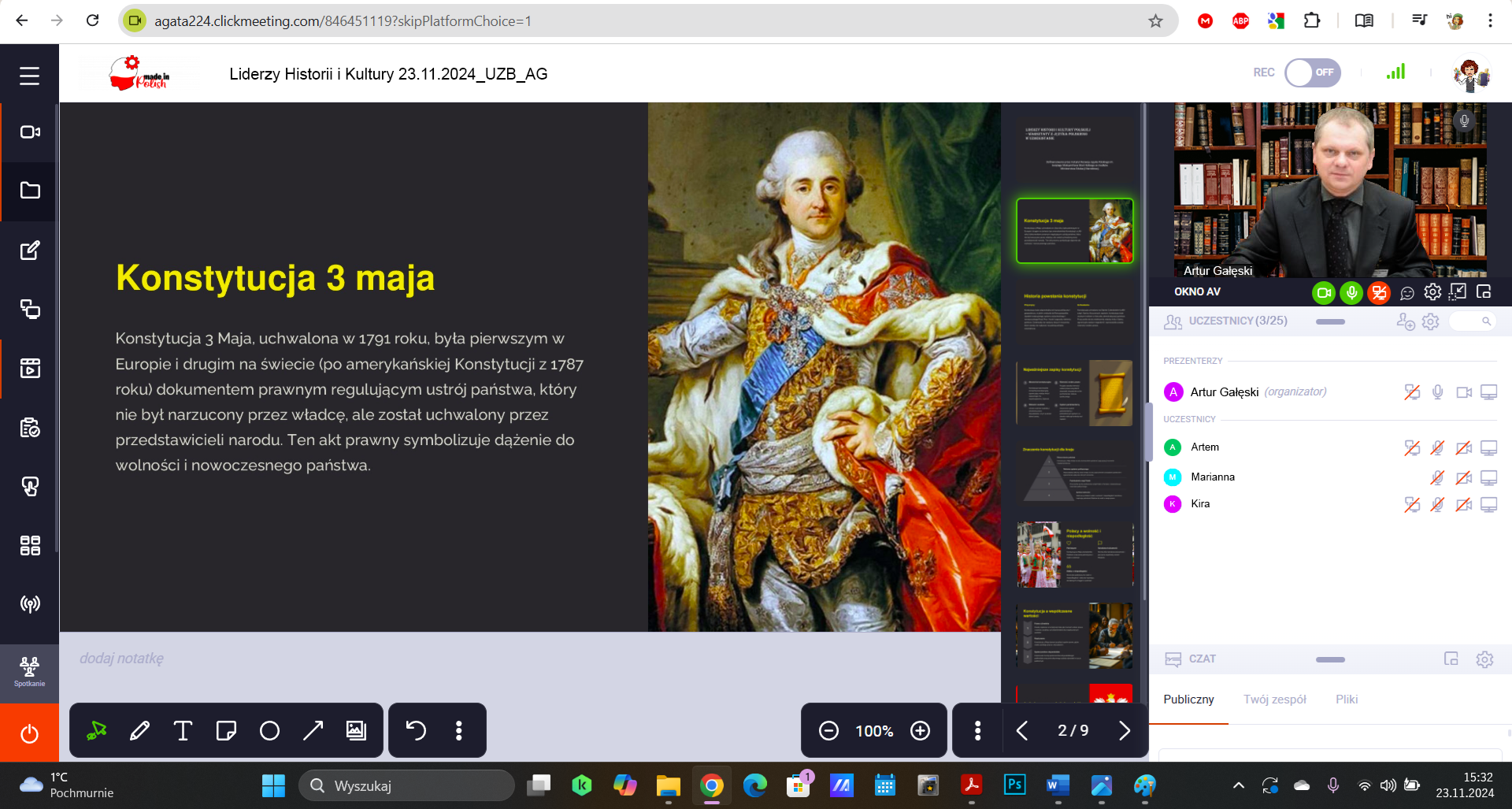Click the microphone overlay on Artur Gałęski's video
Viewport: 1512px width, 809px height.
pyautogui.click(x=1464, y=121)
